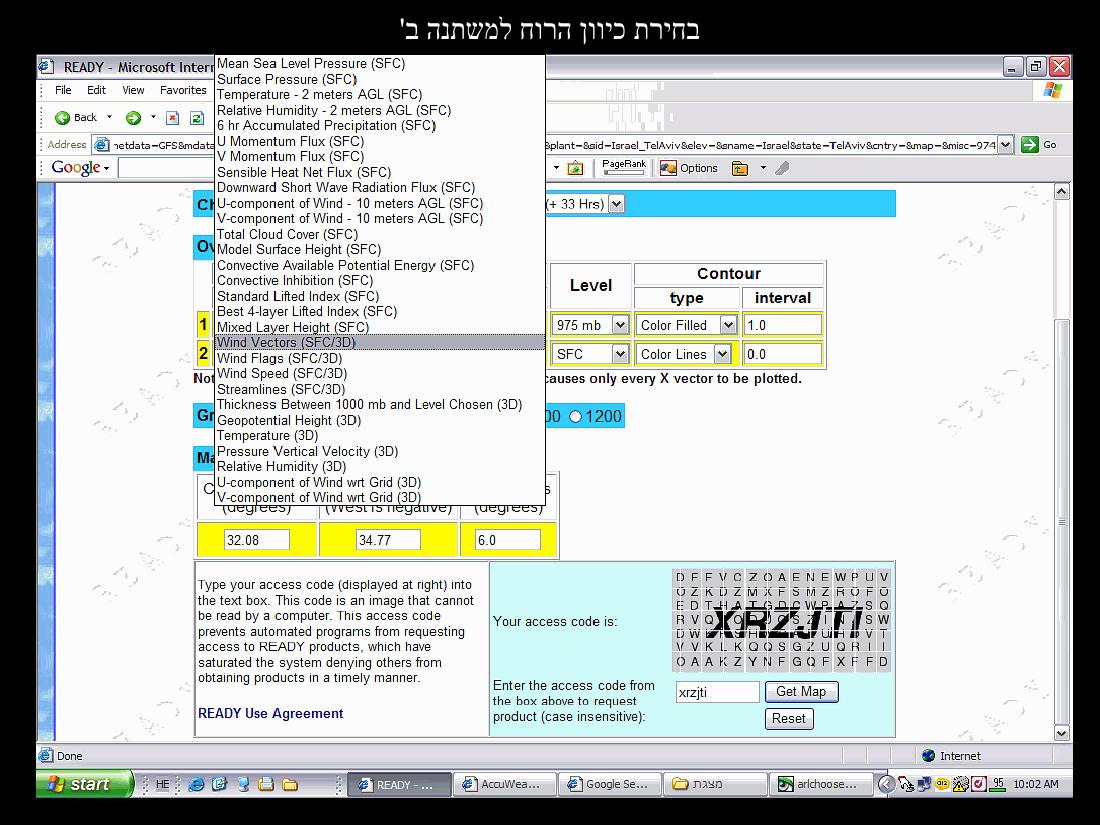The height and width of the screenshot is (825, 1100).
Task: Switch to Google Se... taskbar window
Action: point(610,784)
